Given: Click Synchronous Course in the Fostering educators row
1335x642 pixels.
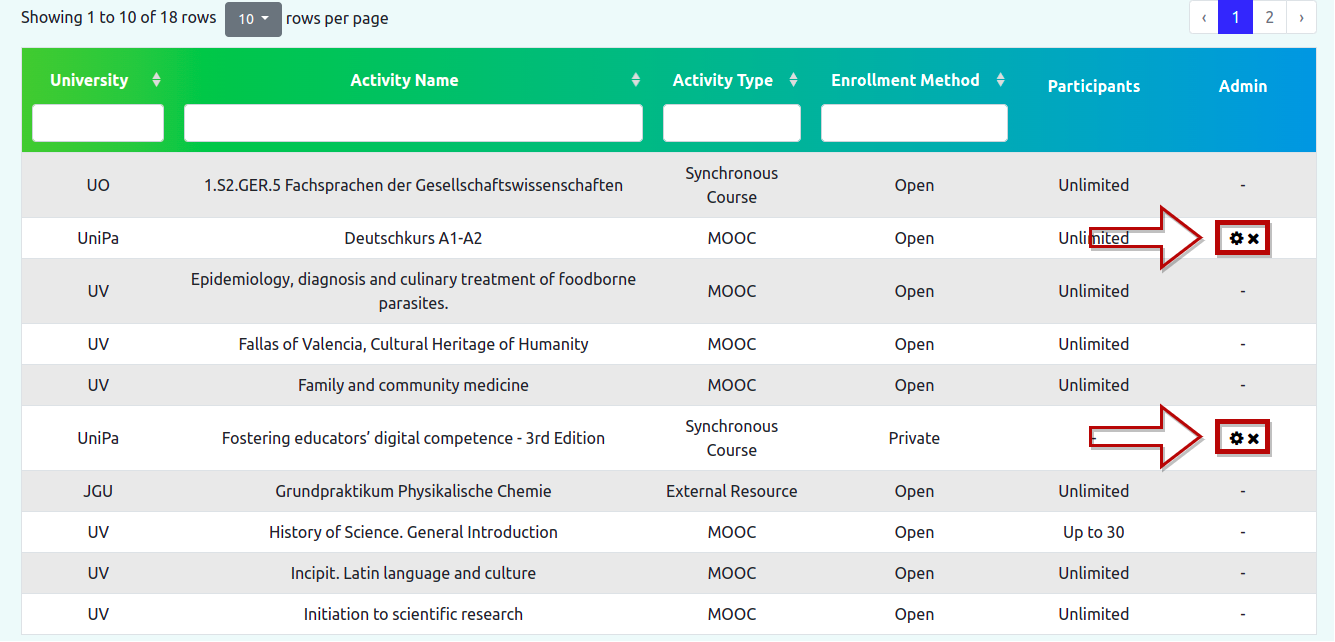Looking at the screenshot, I should pos(732,438).
